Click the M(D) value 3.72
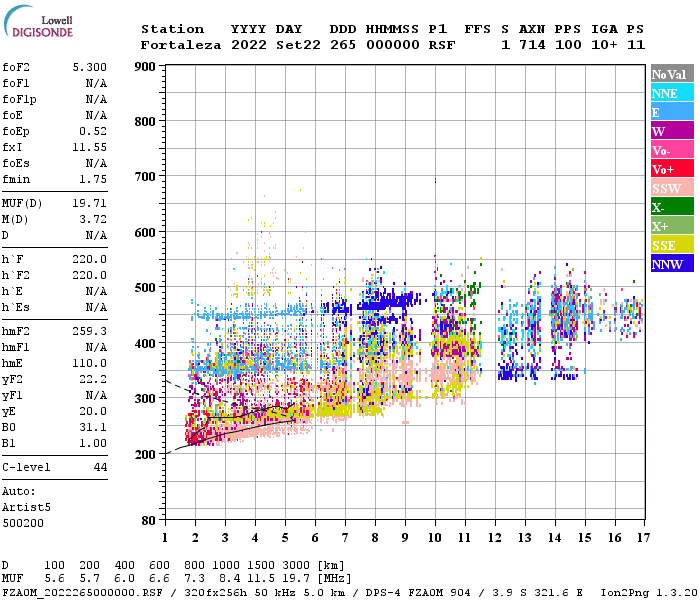Viewport: 700px width, 600px height. [x=93, y=220]
